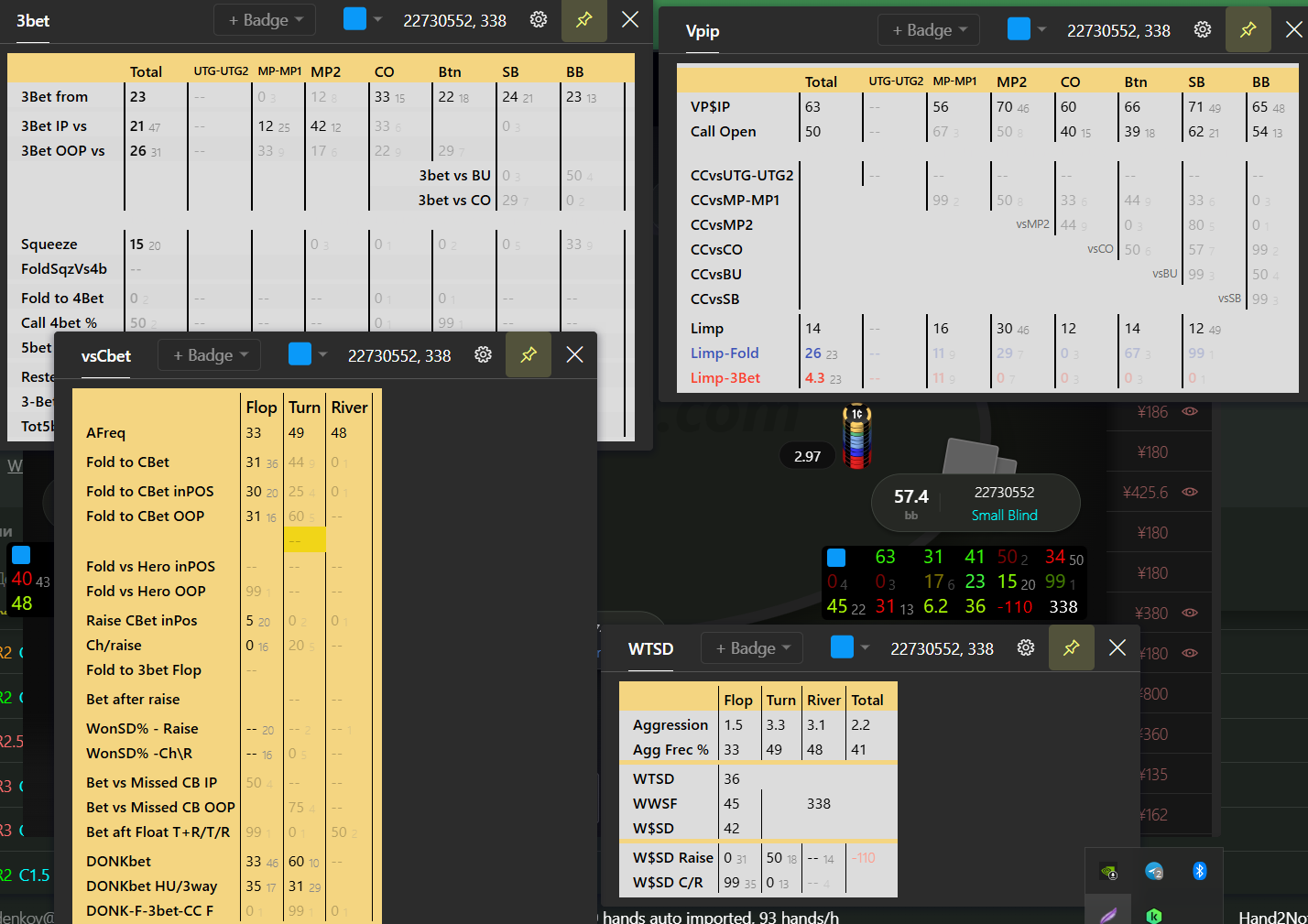Click Ch/raise row label in vsCbet
The height and width of the screenshot is (924, 1308).
114,645
